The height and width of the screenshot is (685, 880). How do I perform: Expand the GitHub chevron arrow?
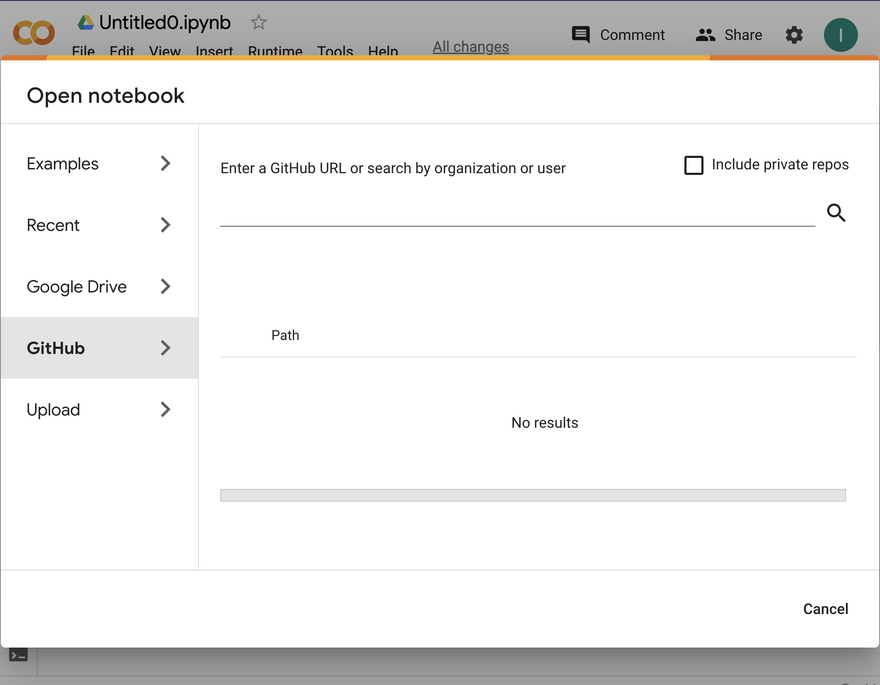(165, 348)
